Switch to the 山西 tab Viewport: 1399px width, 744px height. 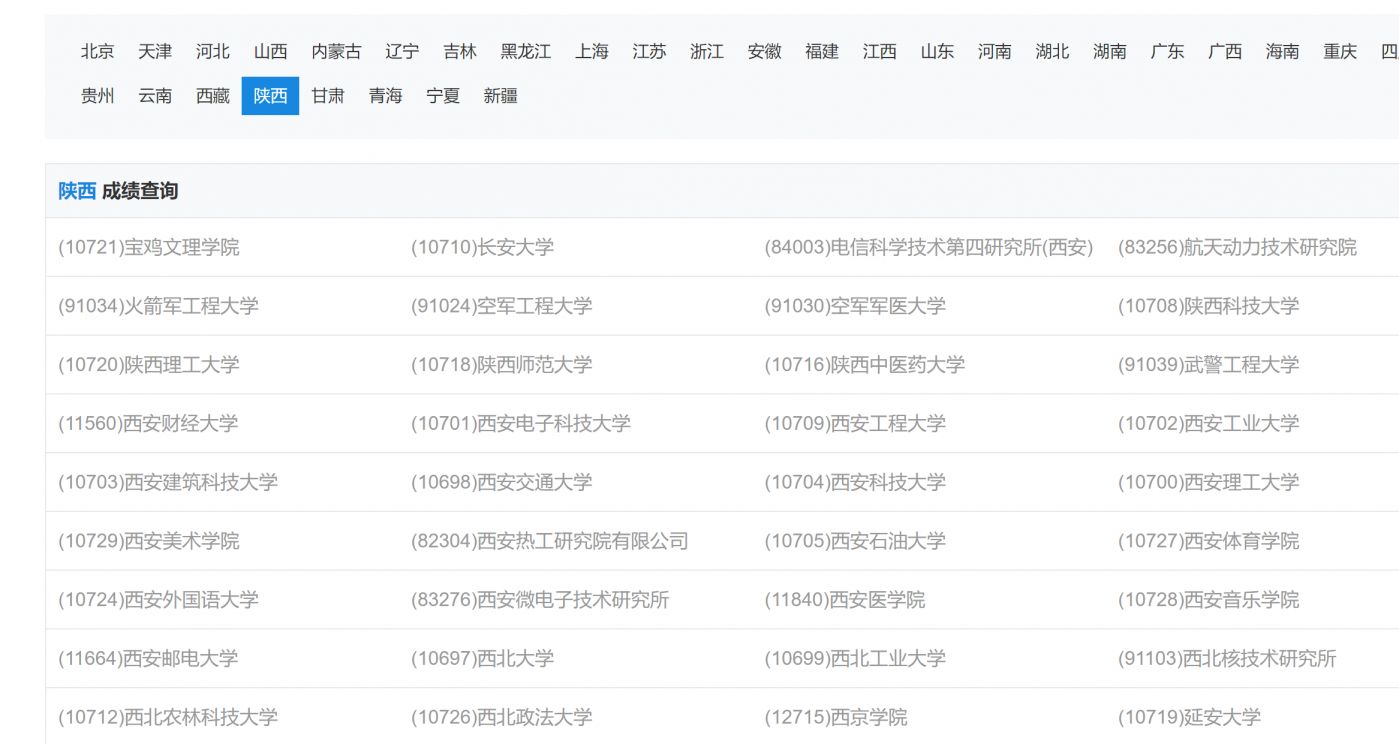pos(270,52)
